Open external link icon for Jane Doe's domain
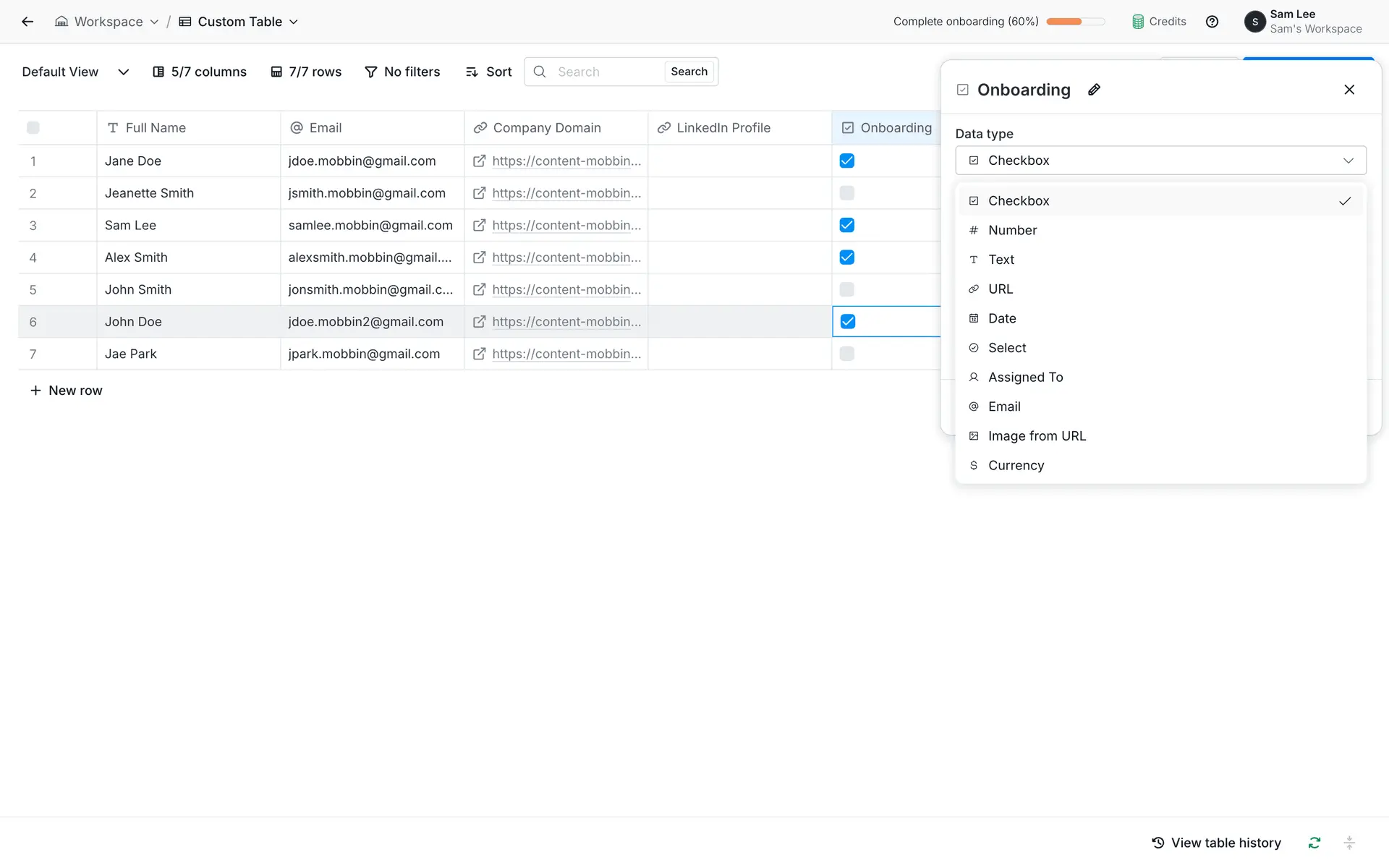The width and height of the screenshot is (1389, 868). (x=479, y=161)
